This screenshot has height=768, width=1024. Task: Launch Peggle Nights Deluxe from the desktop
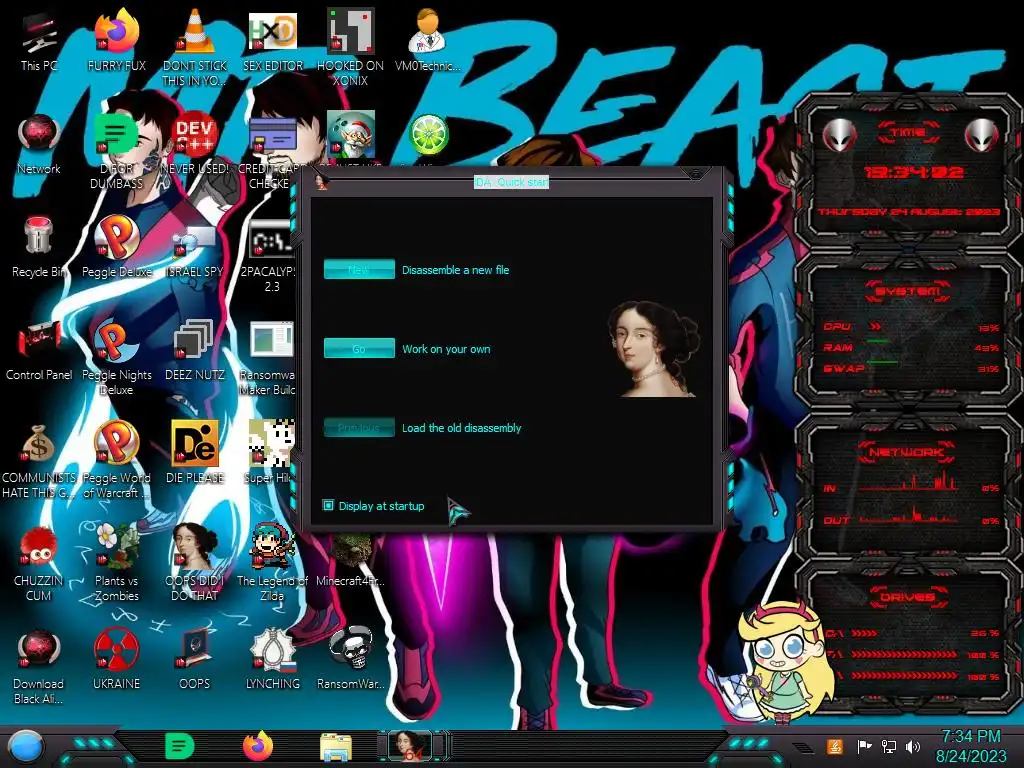(117, 358)
